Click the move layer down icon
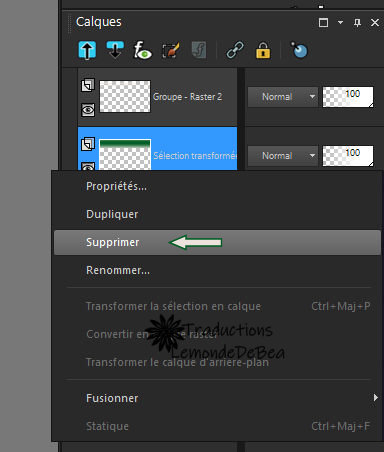This screenshot has width=384, height=452. [115, 50]
